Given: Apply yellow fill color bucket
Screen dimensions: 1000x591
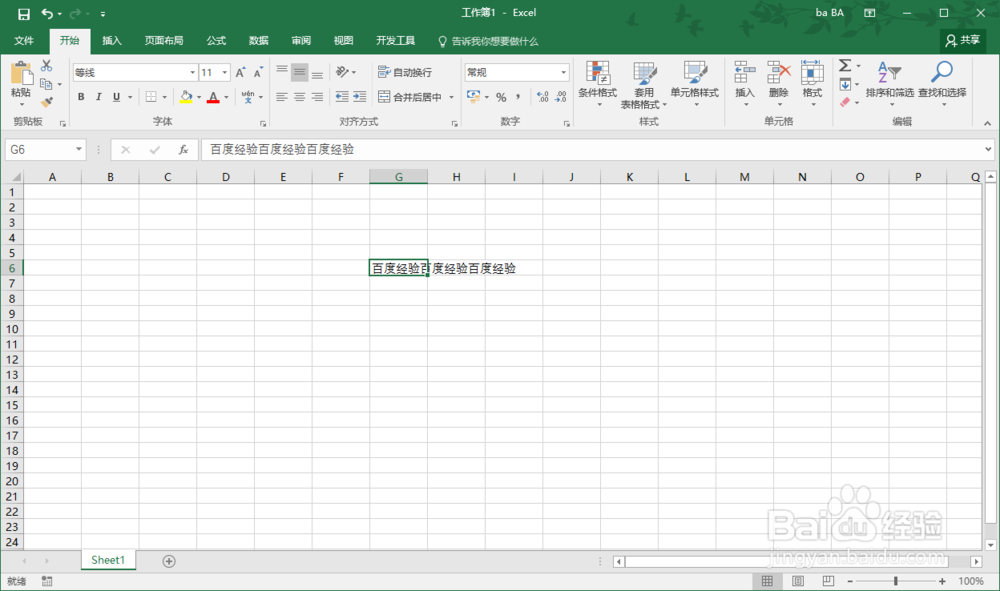Looking at the screenshot, I should (186, 97).
